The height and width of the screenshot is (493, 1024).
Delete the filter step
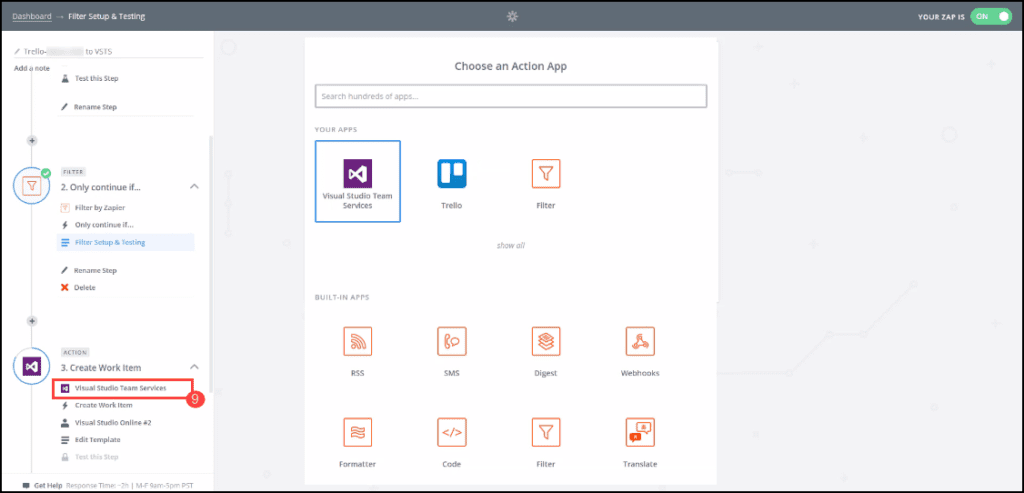pos(84,288)
